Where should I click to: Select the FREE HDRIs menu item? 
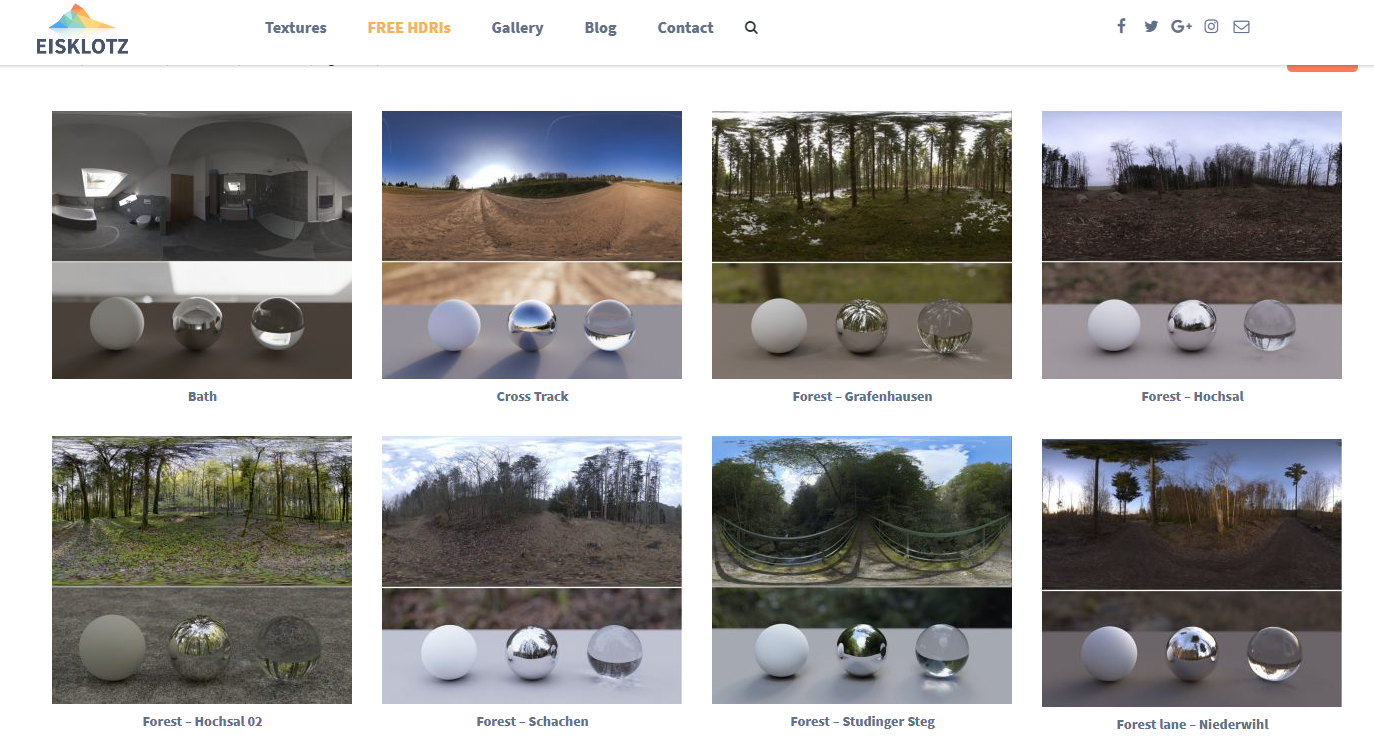point(409,28)
